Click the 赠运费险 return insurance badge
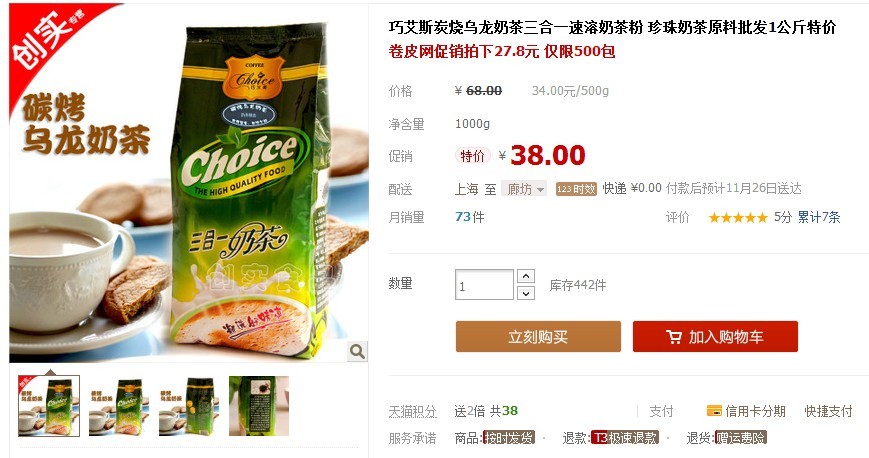This screenshot has width=869, height=458. 741,437
